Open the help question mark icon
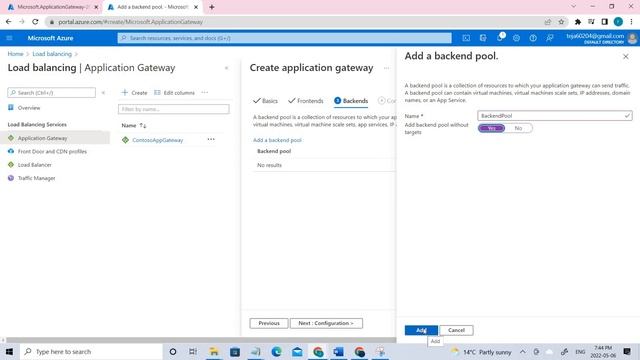The width and height of the screenshot is (640, 360). pyautogui.click(x=533, y=38)
